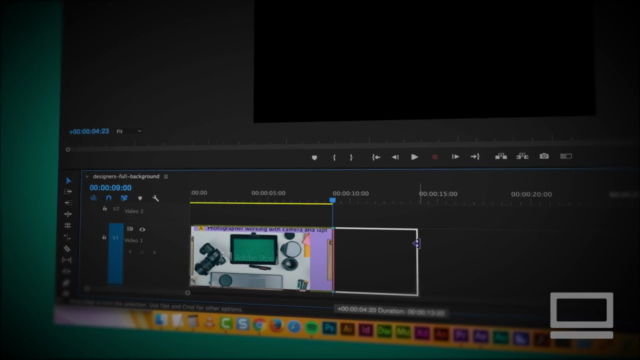
Task: Select the Photographer clip on Video 1
Action: click(x=262, y=258)
